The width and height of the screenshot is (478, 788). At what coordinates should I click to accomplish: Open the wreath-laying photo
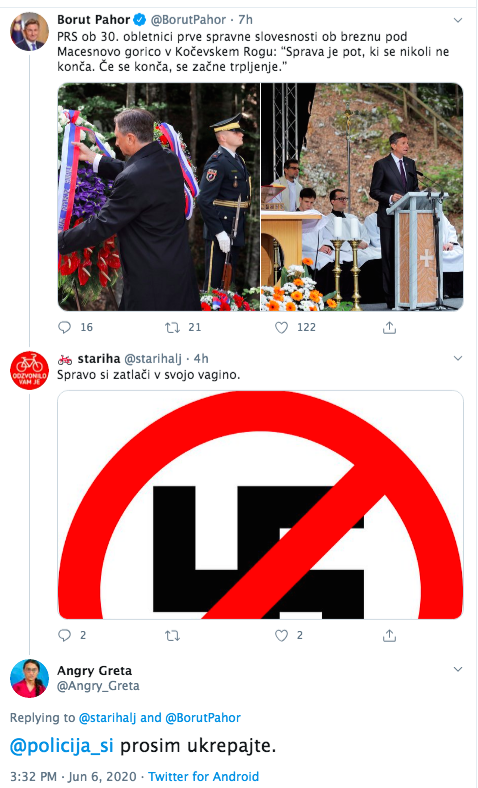point(159,197)
